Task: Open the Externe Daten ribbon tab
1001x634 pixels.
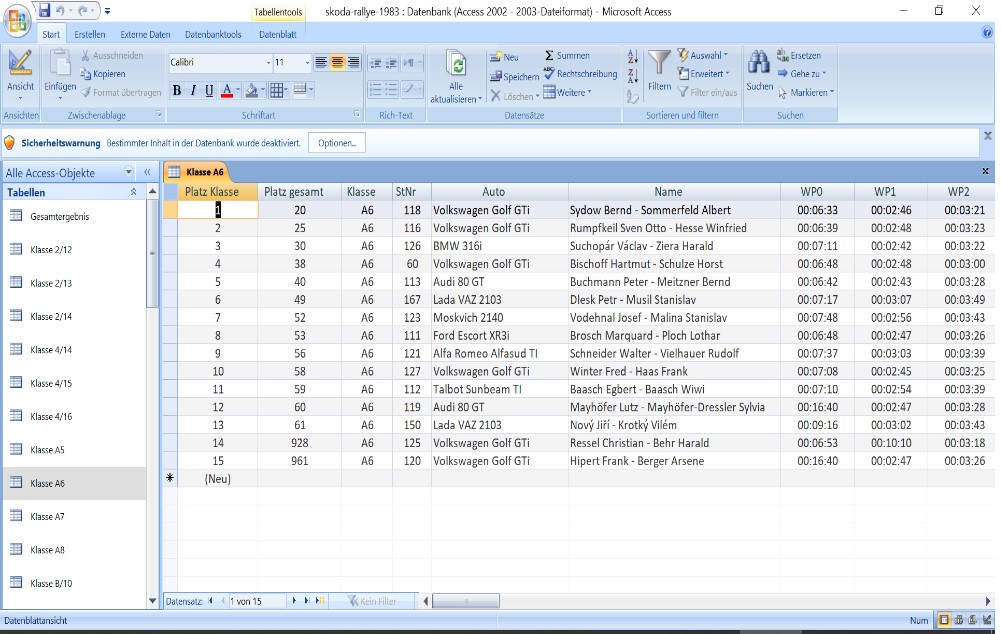Action: pos(146,34)
